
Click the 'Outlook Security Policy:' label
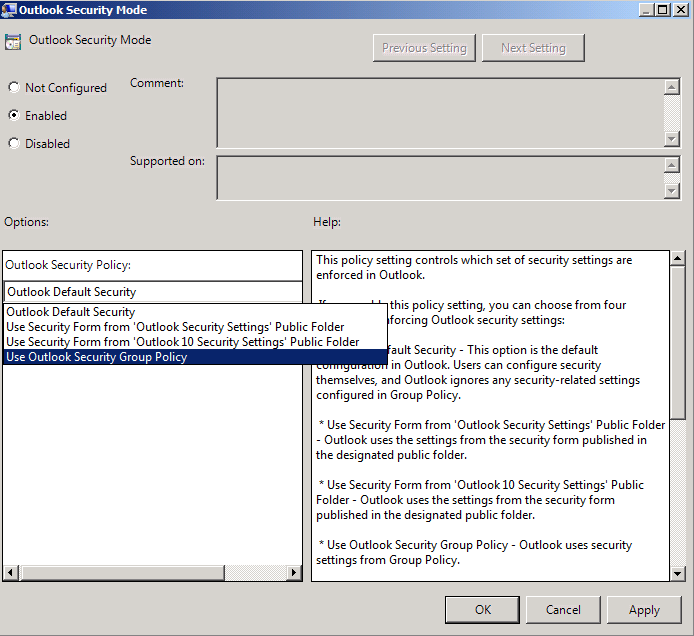pos(68,265)
